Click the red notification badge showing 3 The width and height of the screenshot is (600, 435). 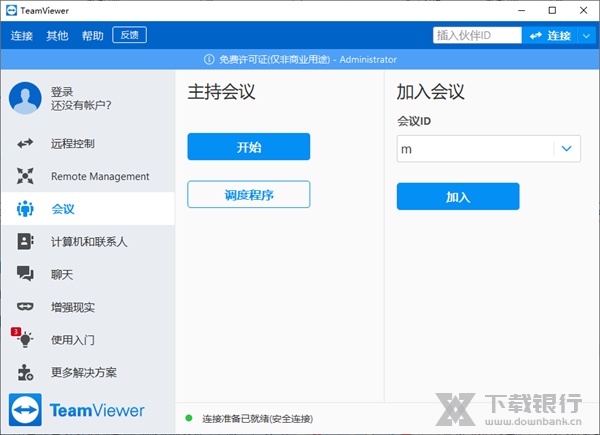15,331
